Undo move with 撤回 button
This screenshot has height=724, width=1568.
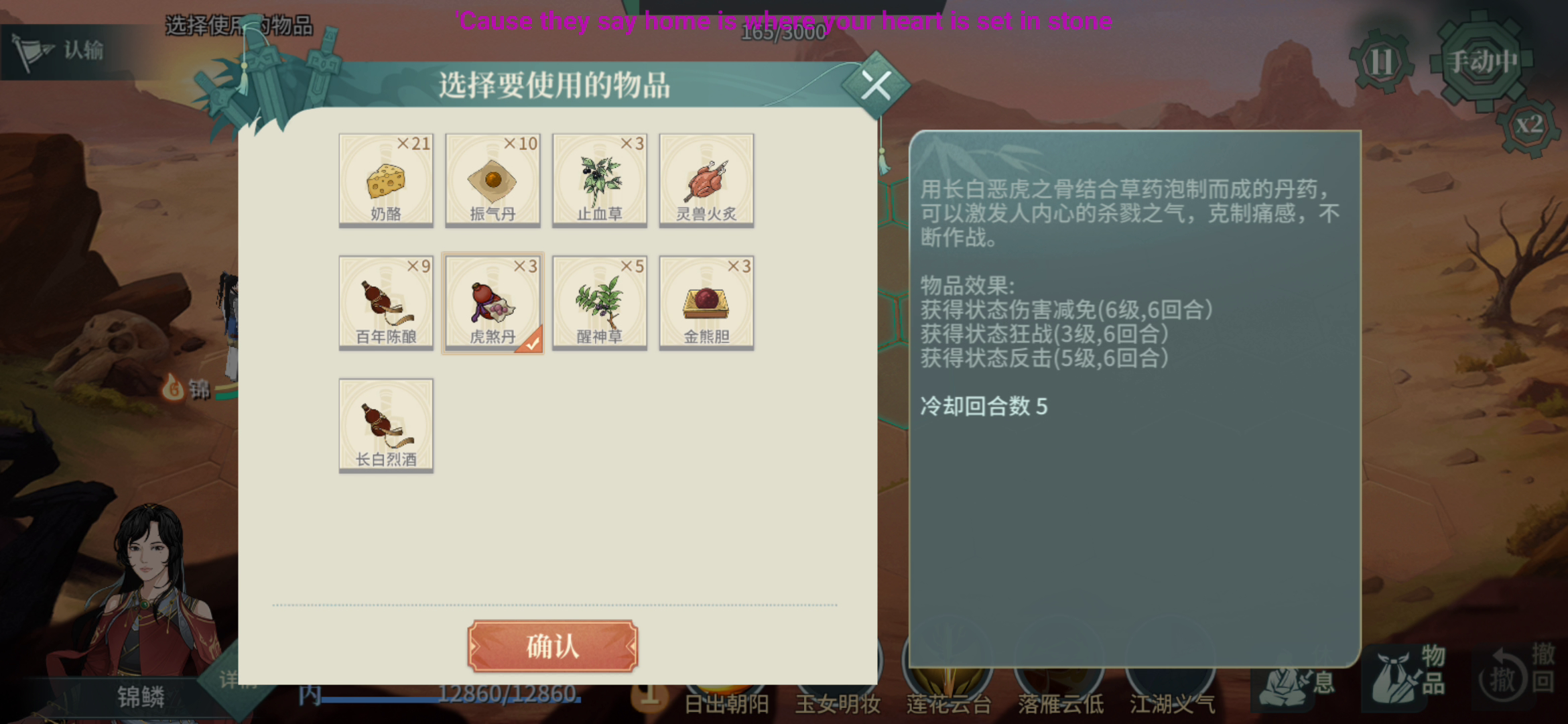[x=1518, y=672]
